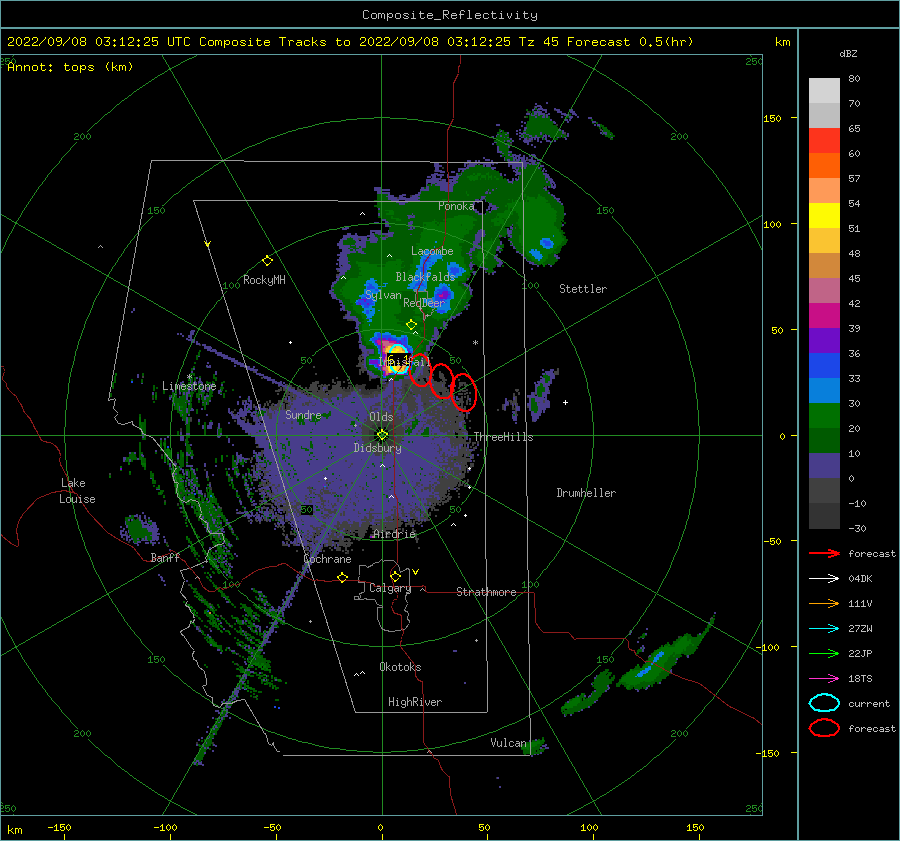Click the 'Annot: tops (km)' annotation label
Screen dimensions: 900x841
click(x=70, y=67)
